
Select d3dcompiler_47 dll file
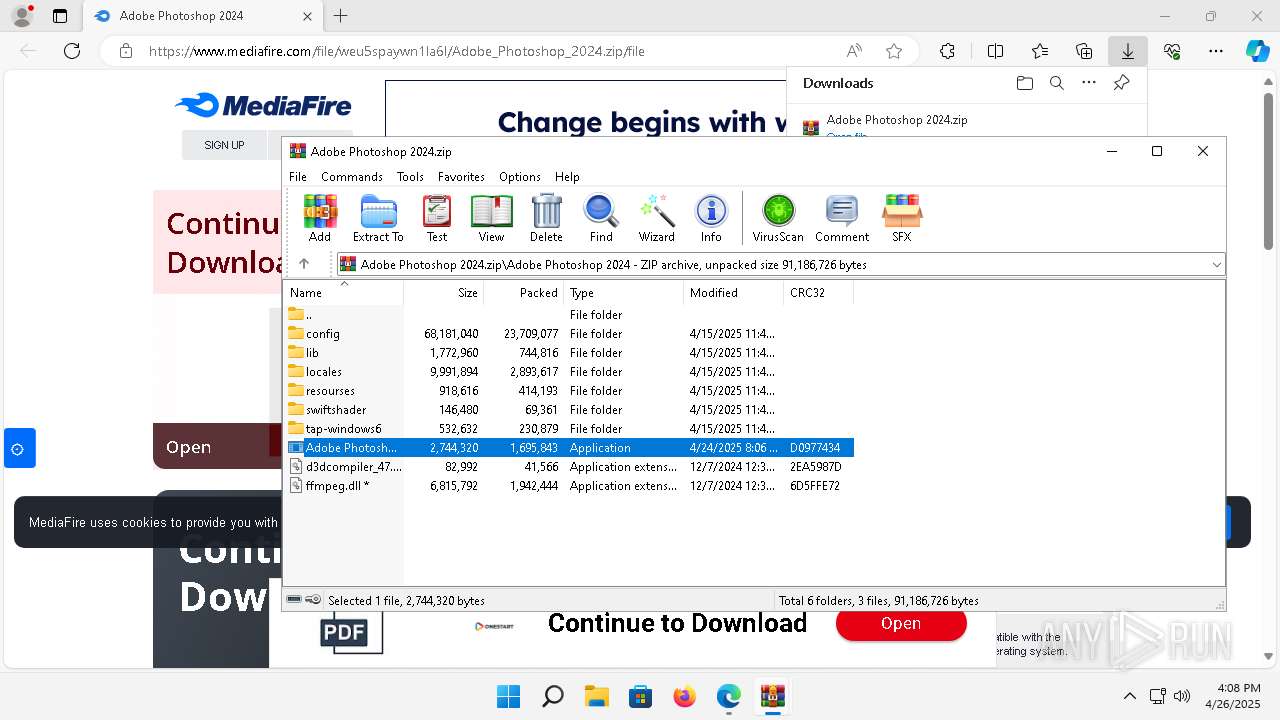point(570,467)
